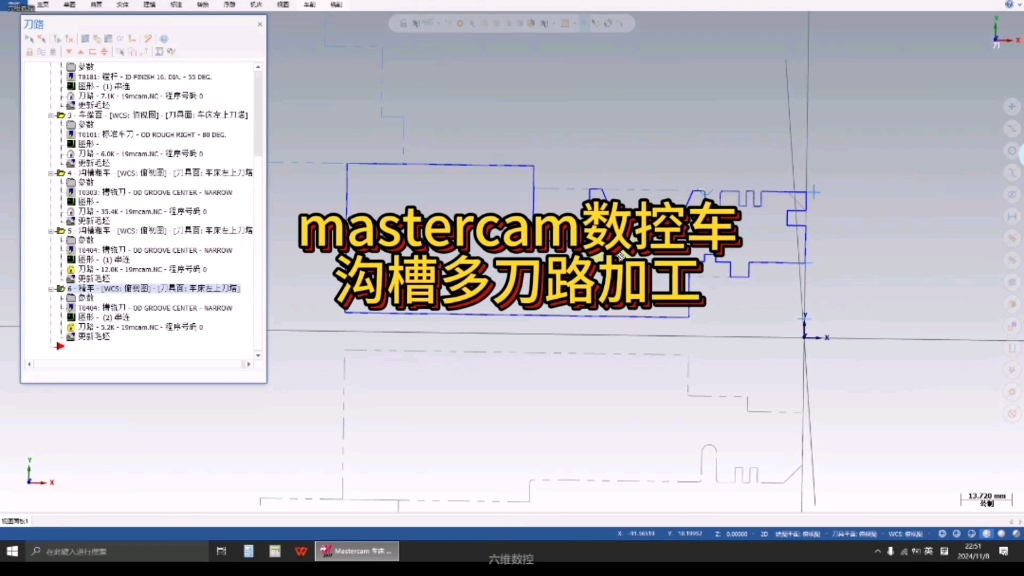Post the selected operations with the G1 icon
The height and width of the screenshot is (576, 1024).
[120, 39]
